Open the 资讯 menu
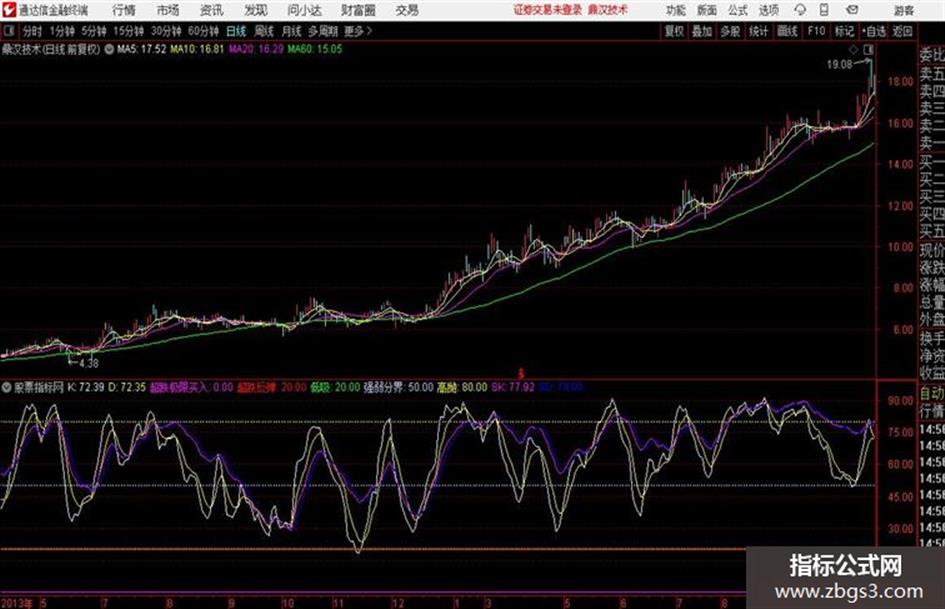The height and width of the screenshot is (609, 945). coord(211,10)
